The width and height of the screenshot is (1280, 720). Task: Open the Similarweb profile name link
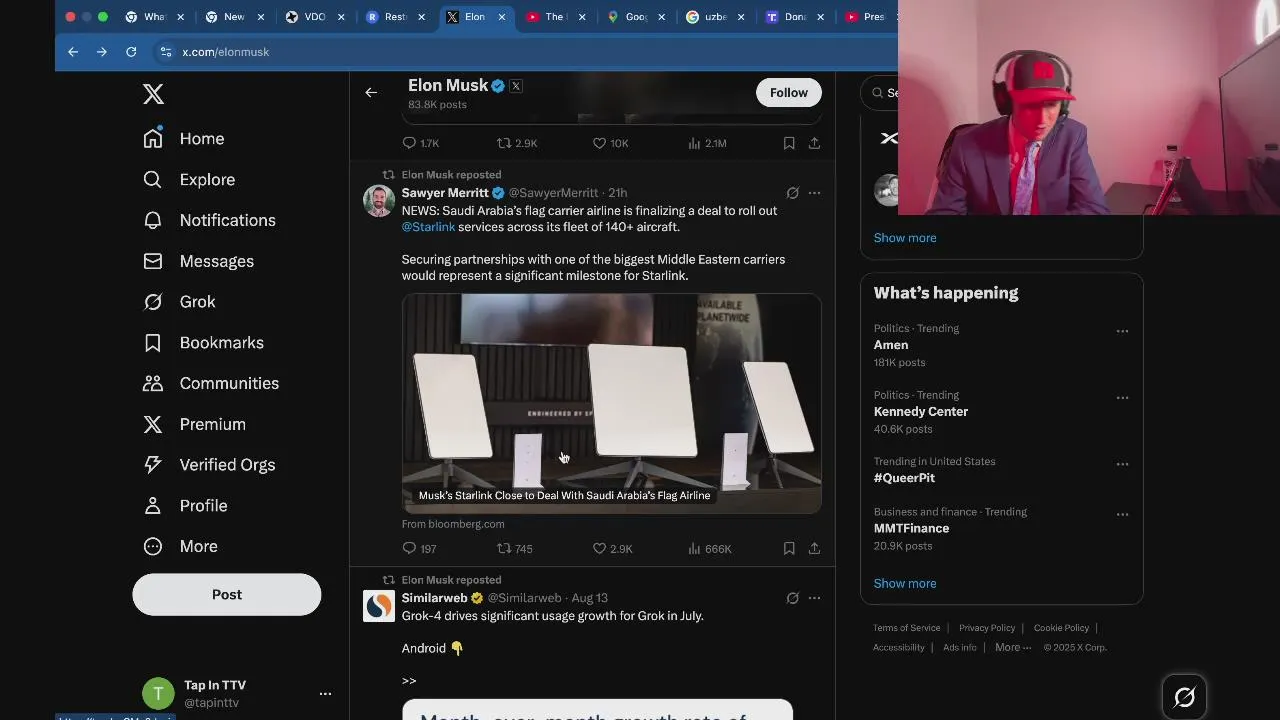tap(435, 598)
